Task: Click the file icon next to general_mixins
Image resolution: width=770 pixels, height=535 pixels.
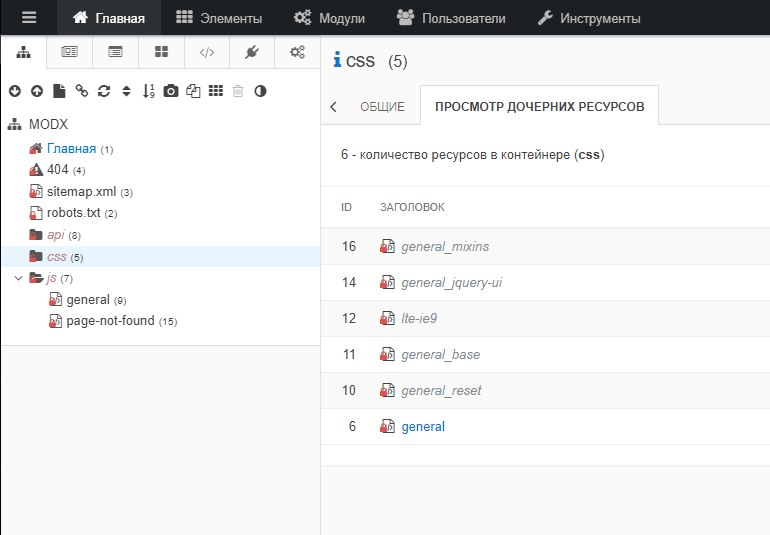Action: pos(387,246)
